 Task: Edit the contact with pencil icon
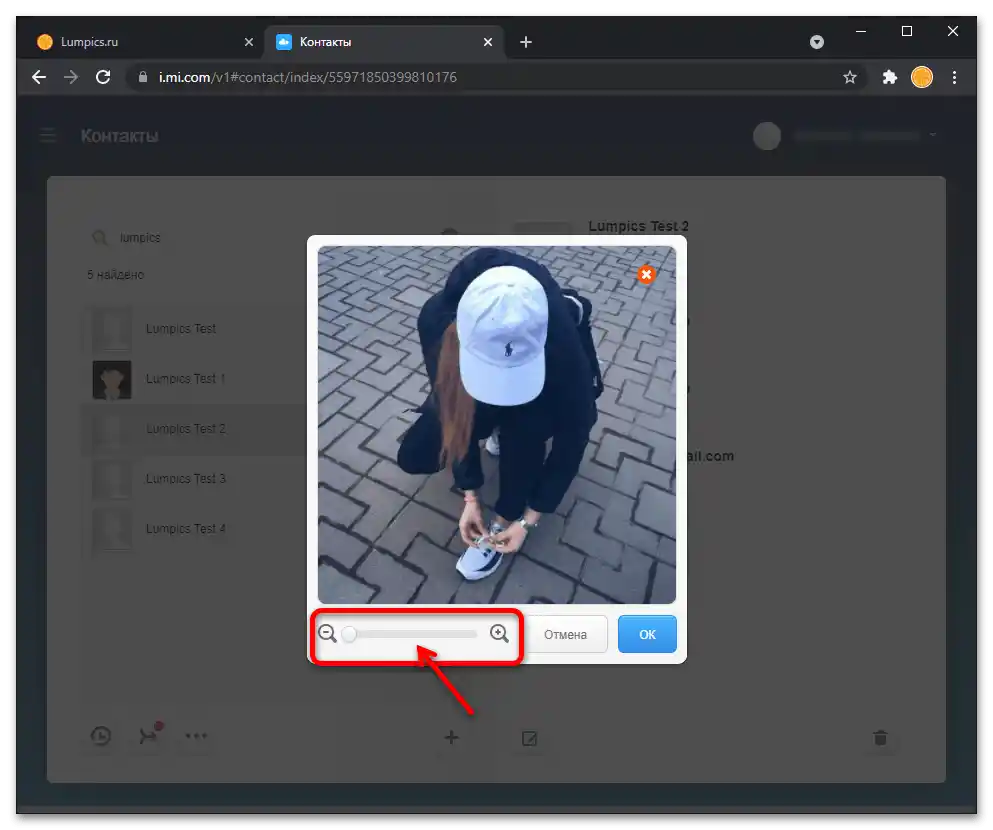[529, 738]
